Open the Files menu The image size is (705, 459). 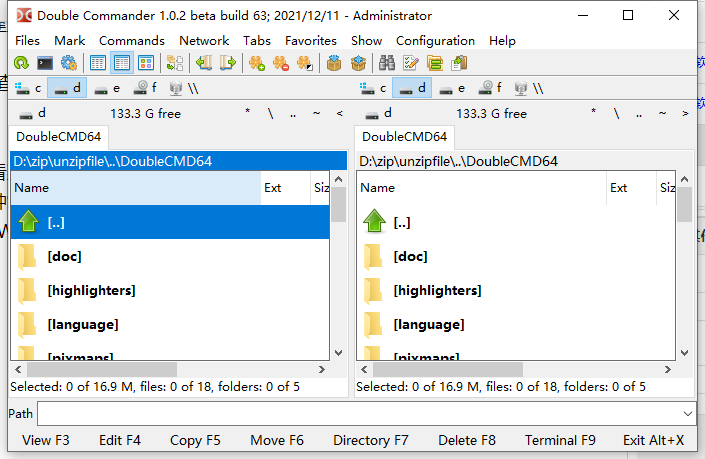tap(27, 41)
